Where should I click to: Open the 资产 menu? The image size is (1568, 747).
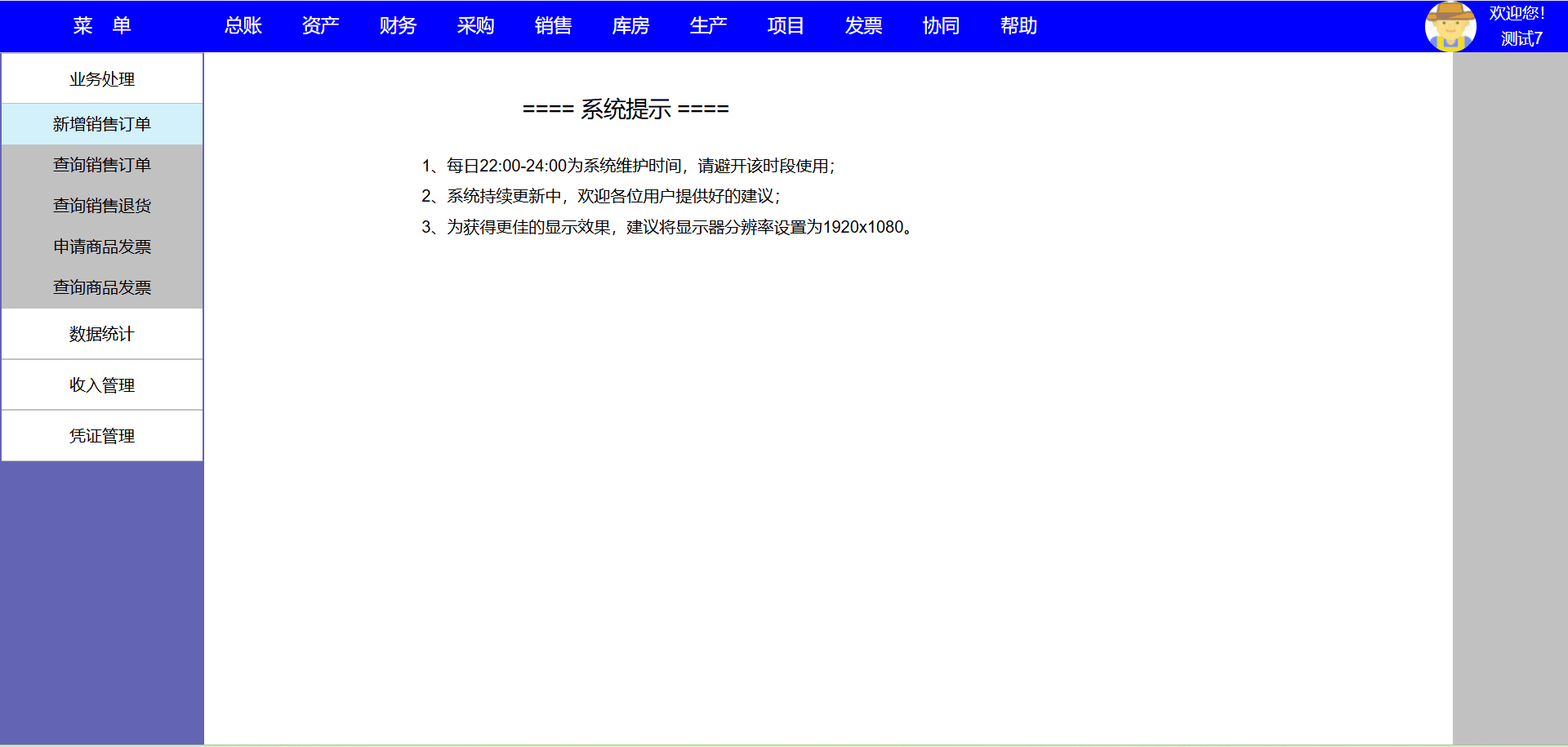click(320, 26)
